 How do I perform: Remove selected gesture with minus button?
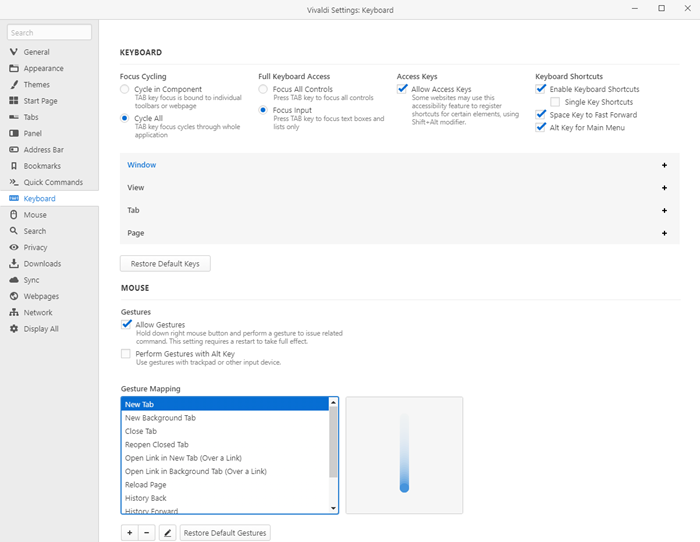(146, 533)
